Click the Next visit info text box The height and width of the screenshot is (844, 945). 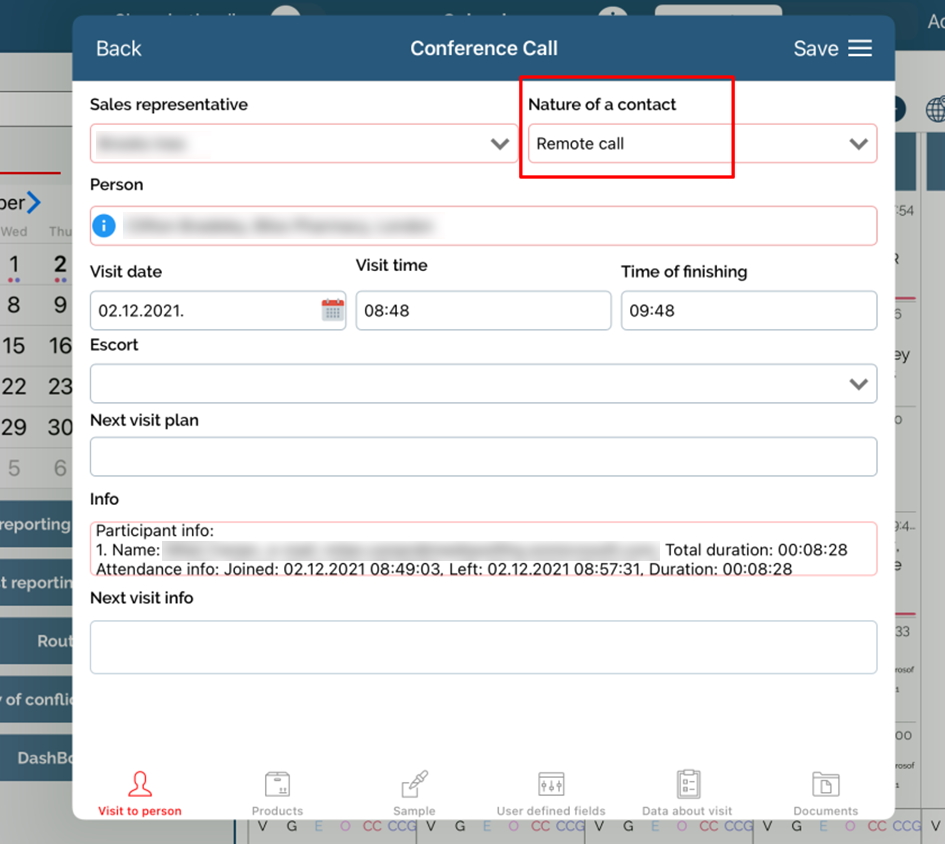(x=483, y=647)
